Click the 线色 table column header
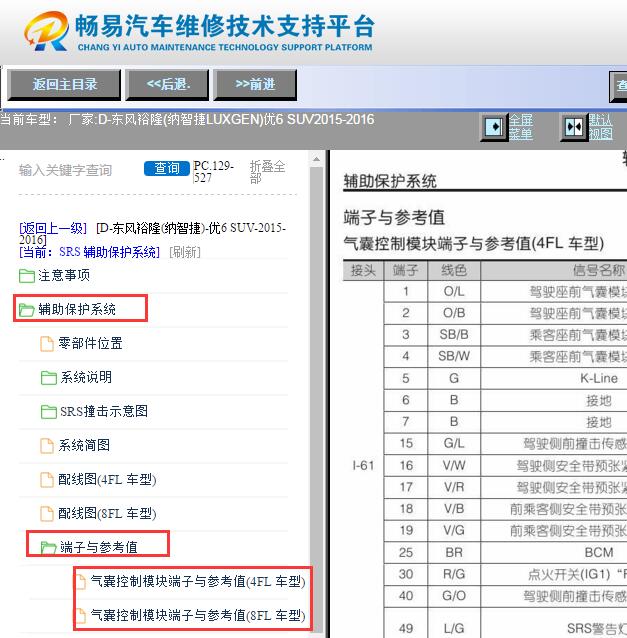This screenshot has height=638, width=627. (x=454, y=271)
